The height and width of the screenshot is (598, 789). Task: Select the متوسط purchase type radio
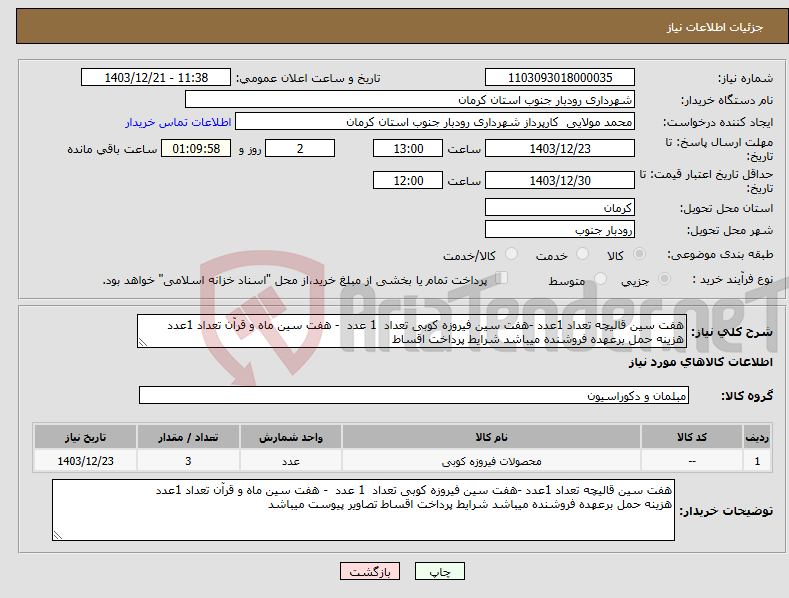pyautogui.click(x=600, y=279)
